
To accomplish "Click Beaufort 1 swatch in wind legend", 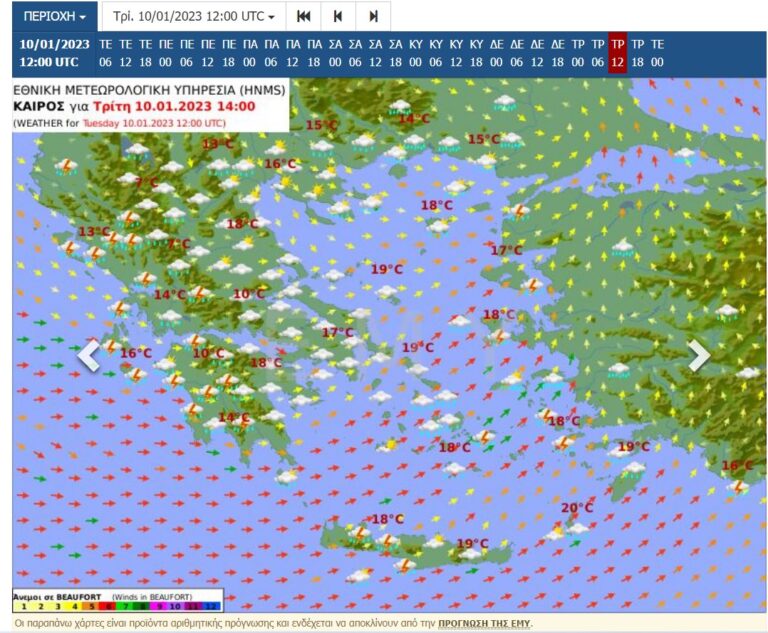I will (x=22, y=605).
